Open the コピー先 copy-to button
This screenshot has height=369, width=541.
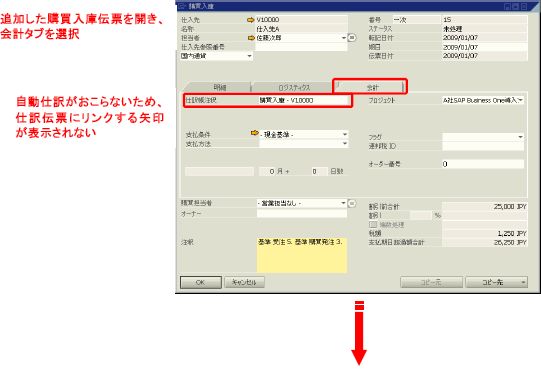[496, 282]
